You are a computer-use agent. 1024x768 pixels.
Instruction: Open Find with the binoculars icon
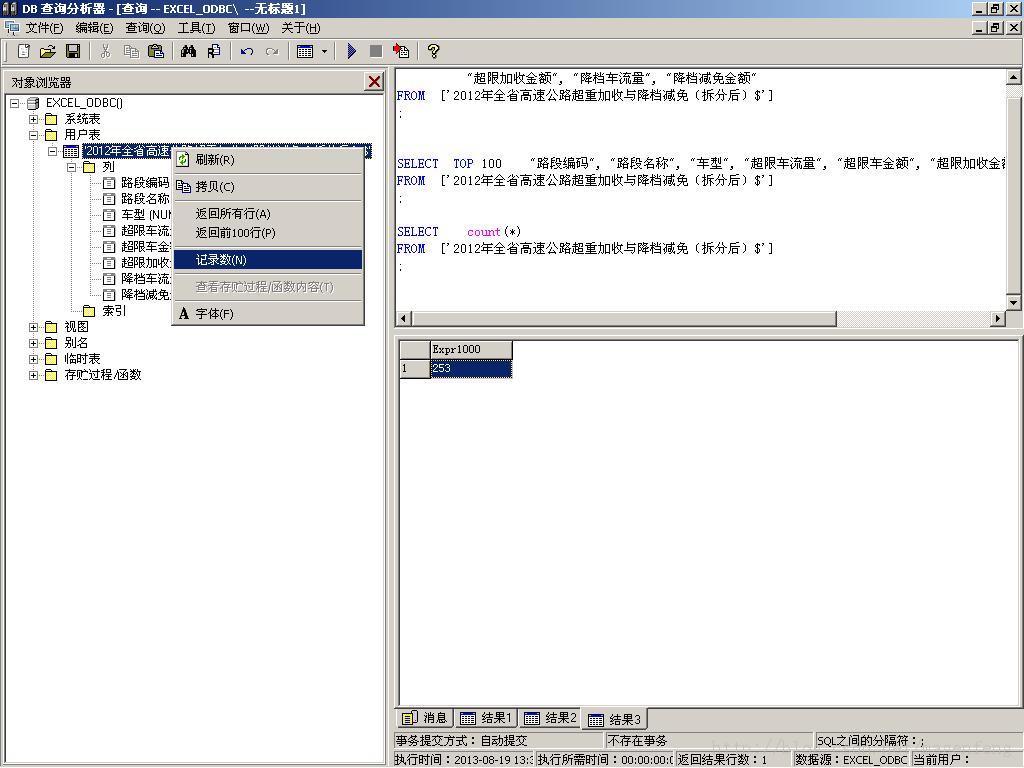189,51
